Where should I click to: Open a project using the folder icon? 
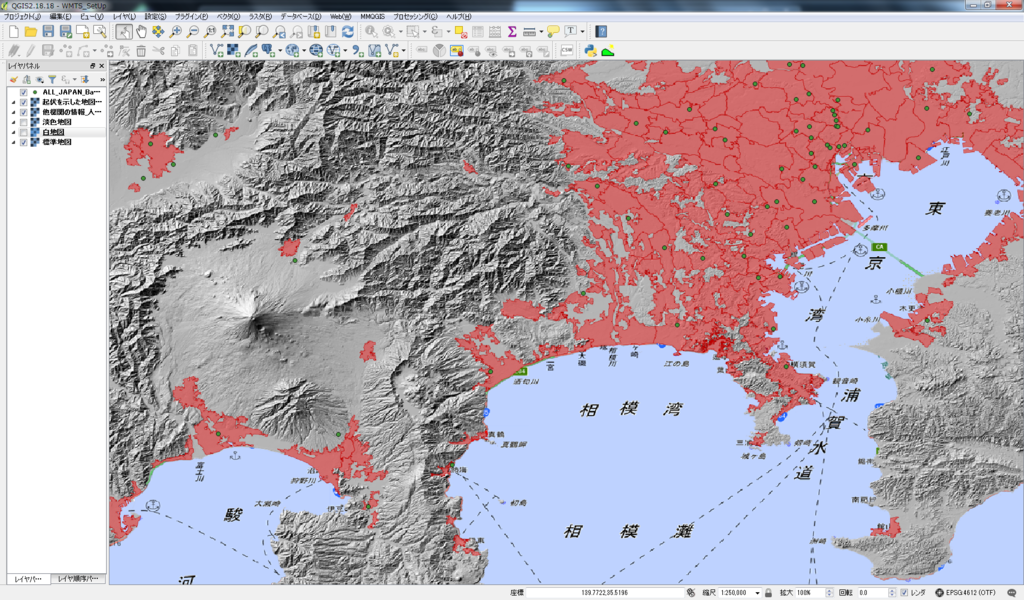click(31, 31)
